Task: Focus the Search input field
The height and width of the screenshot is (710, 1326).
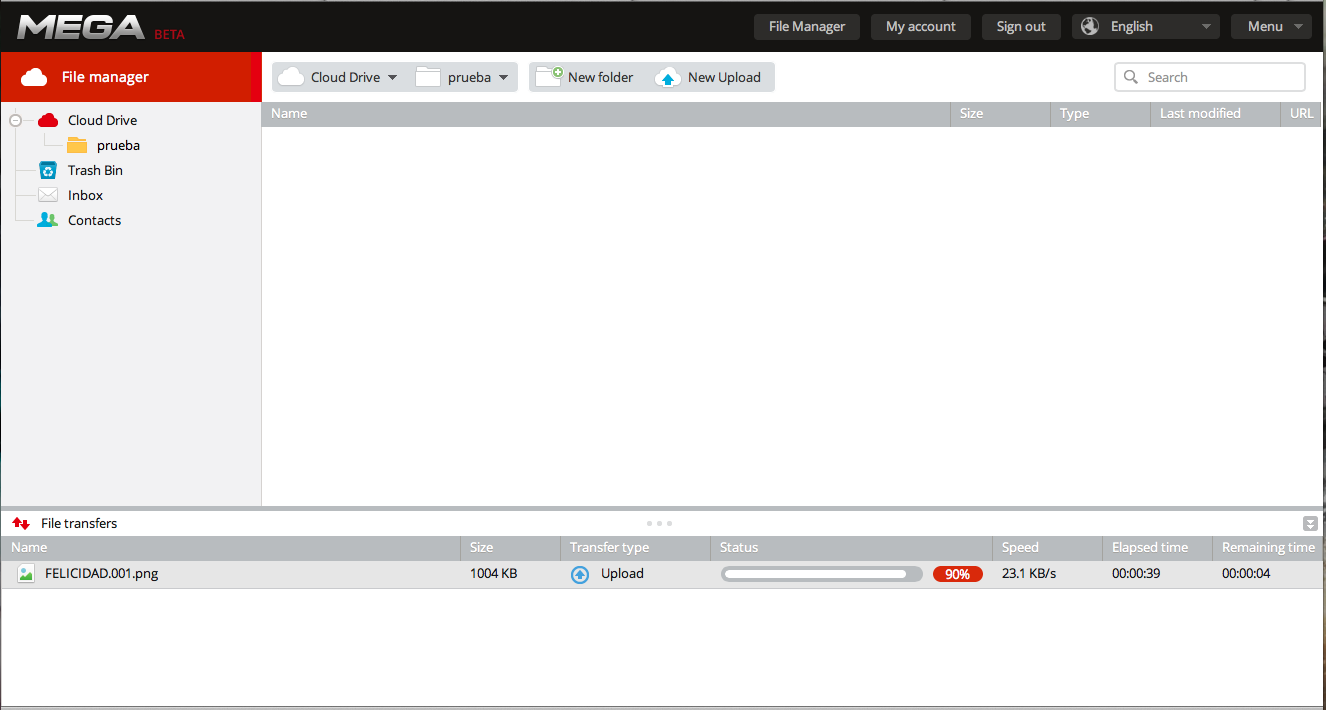Action: 1220,77
